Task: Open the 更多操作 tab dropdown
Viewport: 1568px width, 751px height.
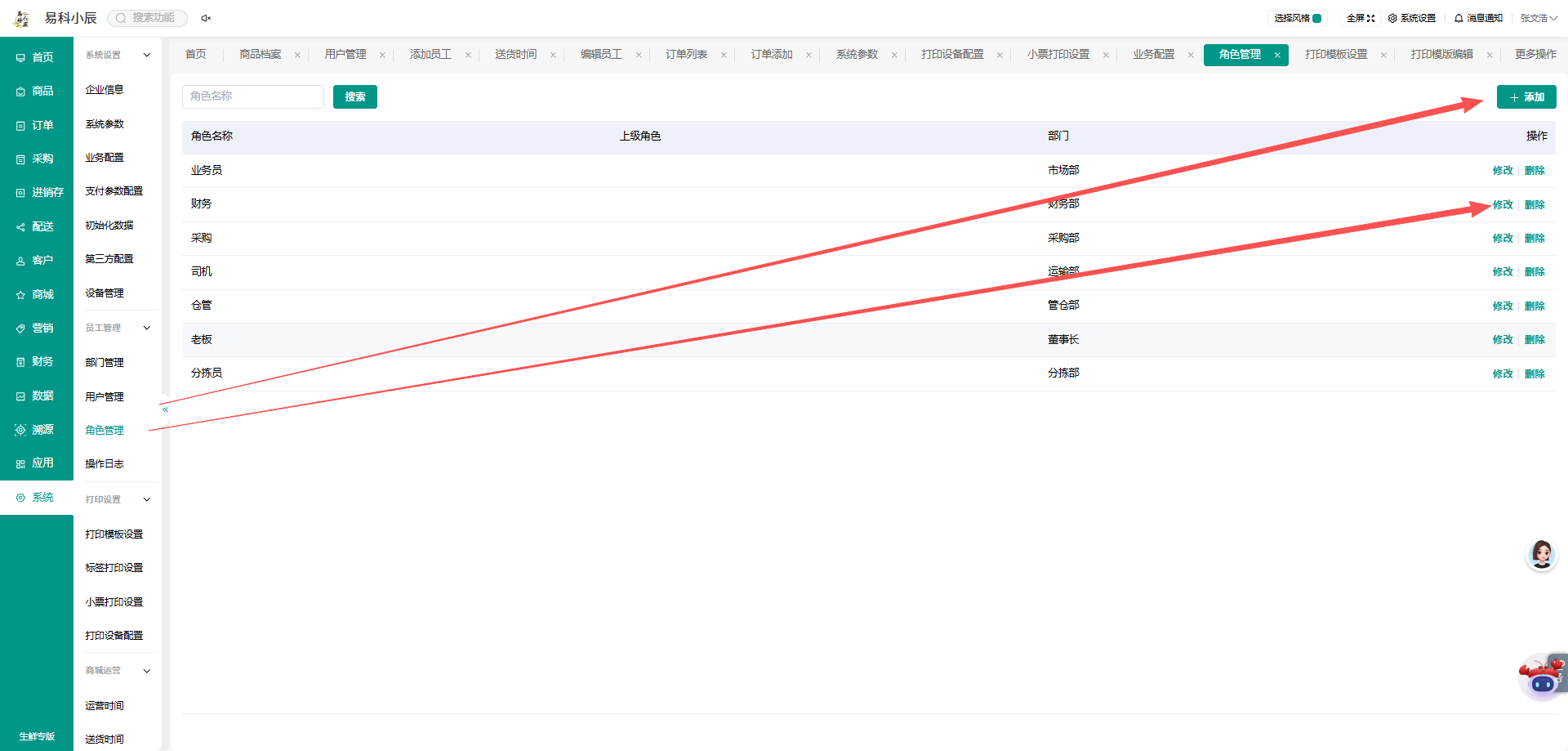Action: click(1535, 55)
